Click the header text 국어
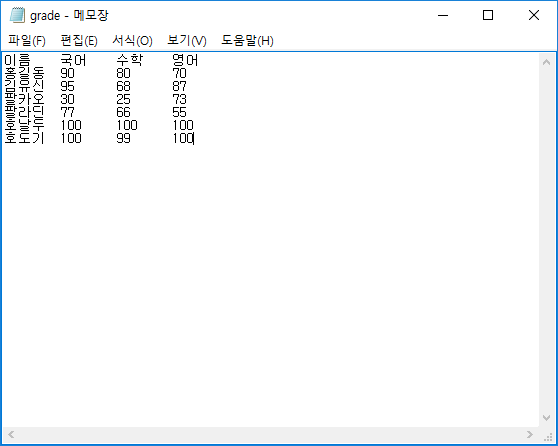 coord(73,60)
